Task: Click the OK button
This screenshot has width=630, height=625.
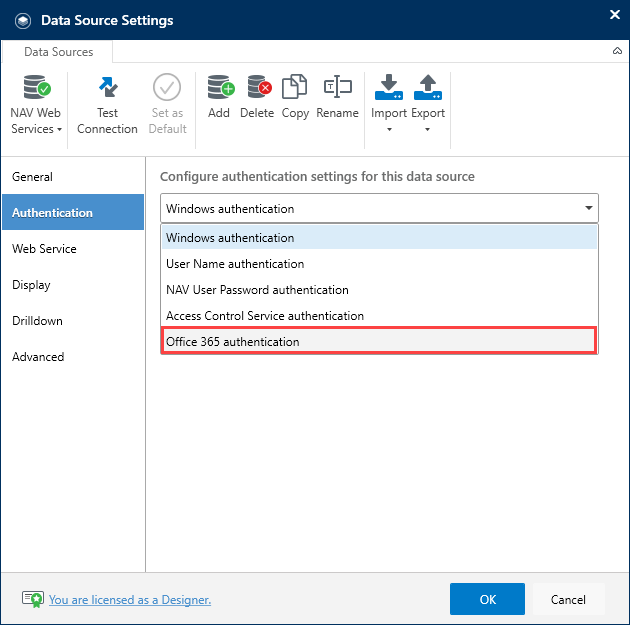Action: pos(487,599)
